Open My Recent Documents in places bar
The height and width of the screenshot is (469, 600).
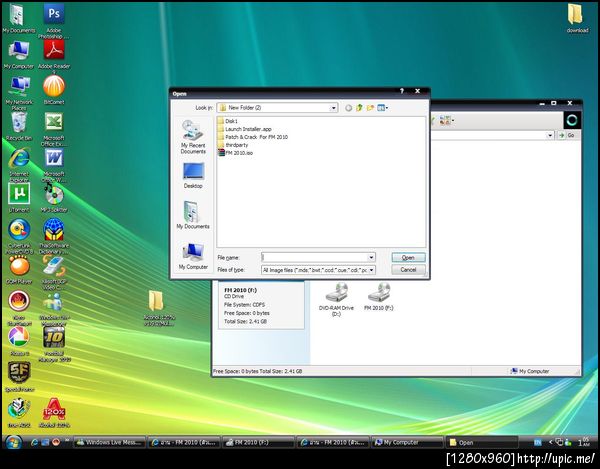point(193,137)
